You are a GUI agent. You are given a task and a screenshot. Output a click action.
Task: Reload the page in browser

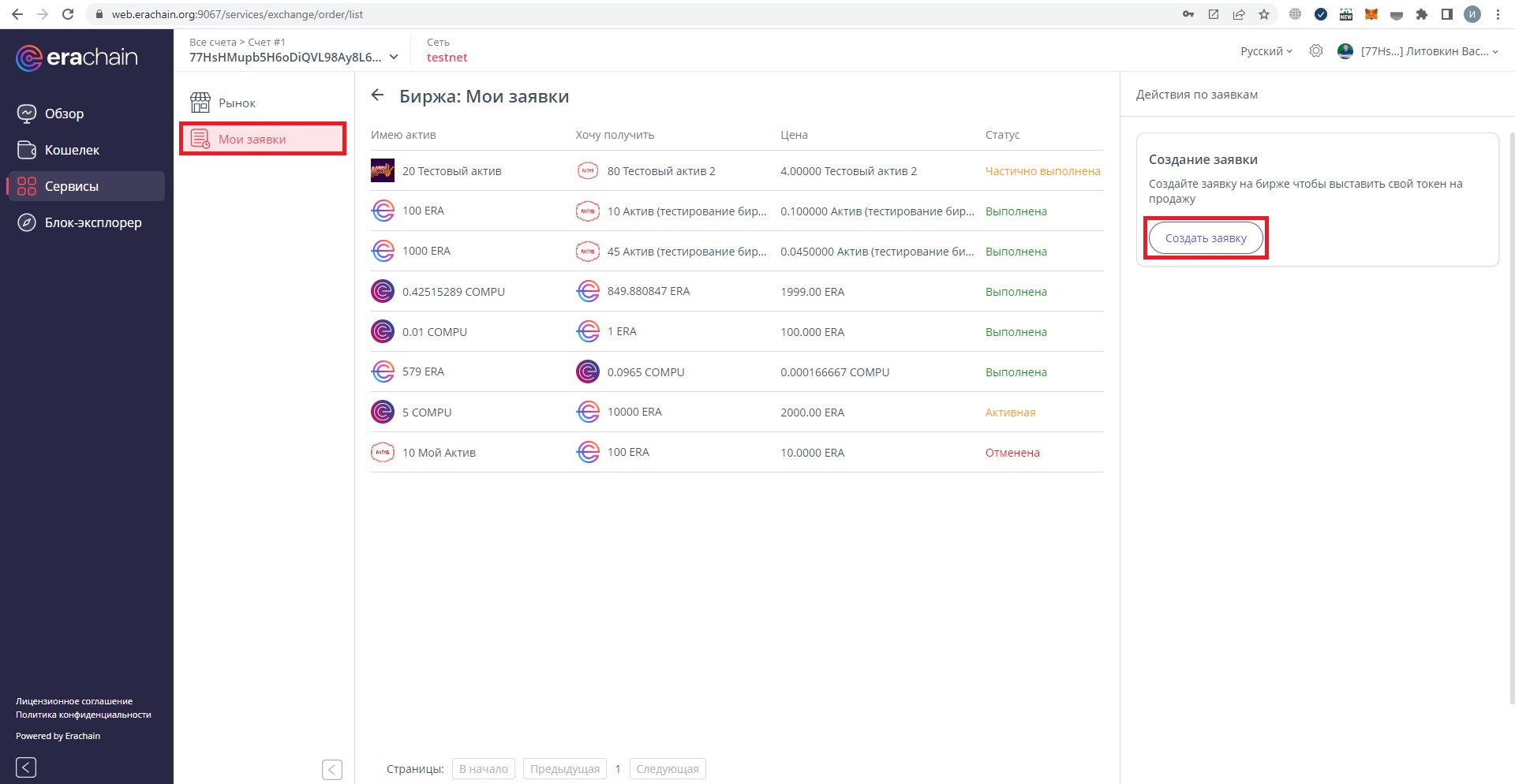(68, 14)
